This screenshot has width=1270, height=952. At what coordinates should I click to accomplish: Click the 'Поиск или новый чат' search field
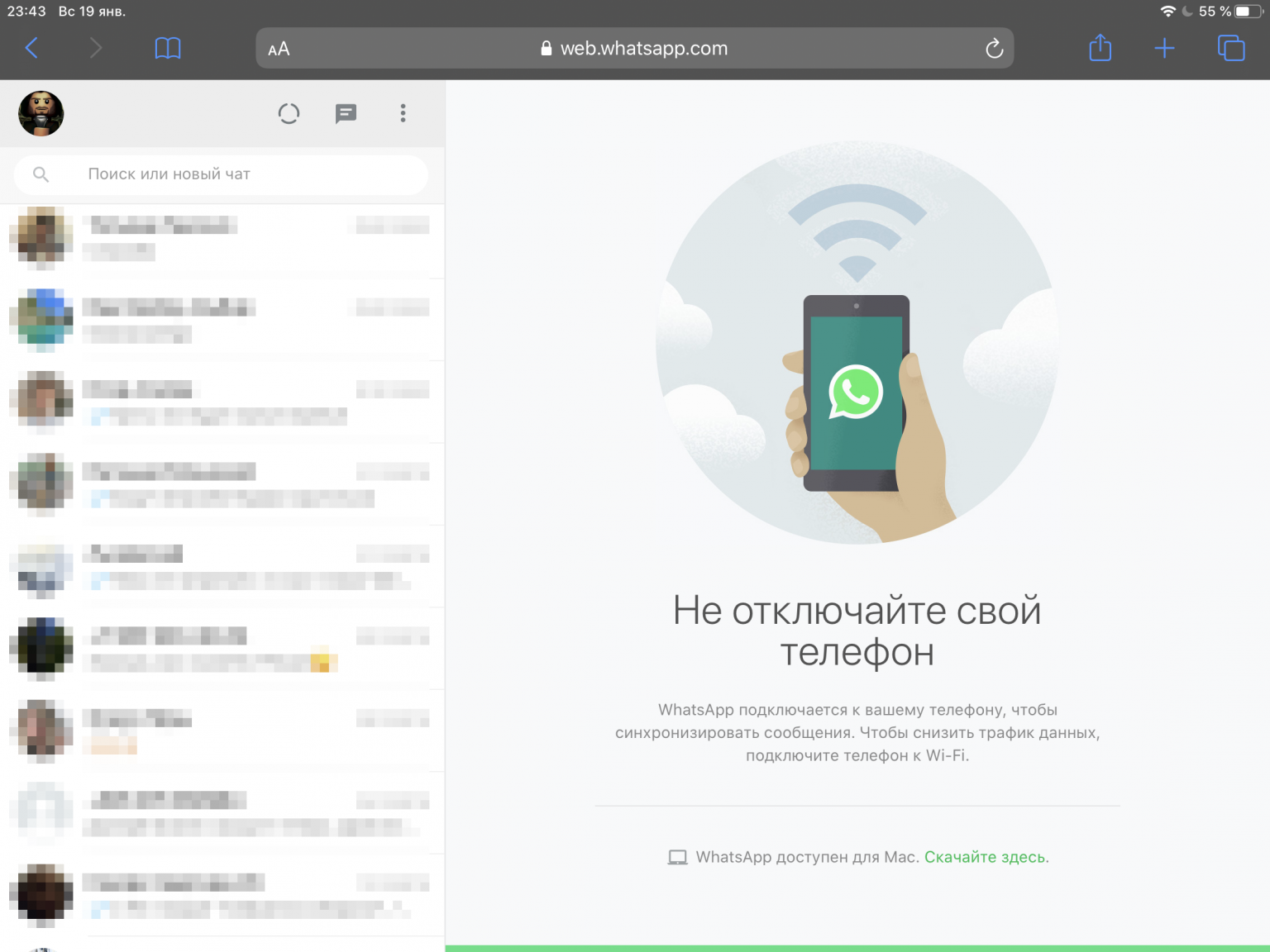(x=221, y=174)
